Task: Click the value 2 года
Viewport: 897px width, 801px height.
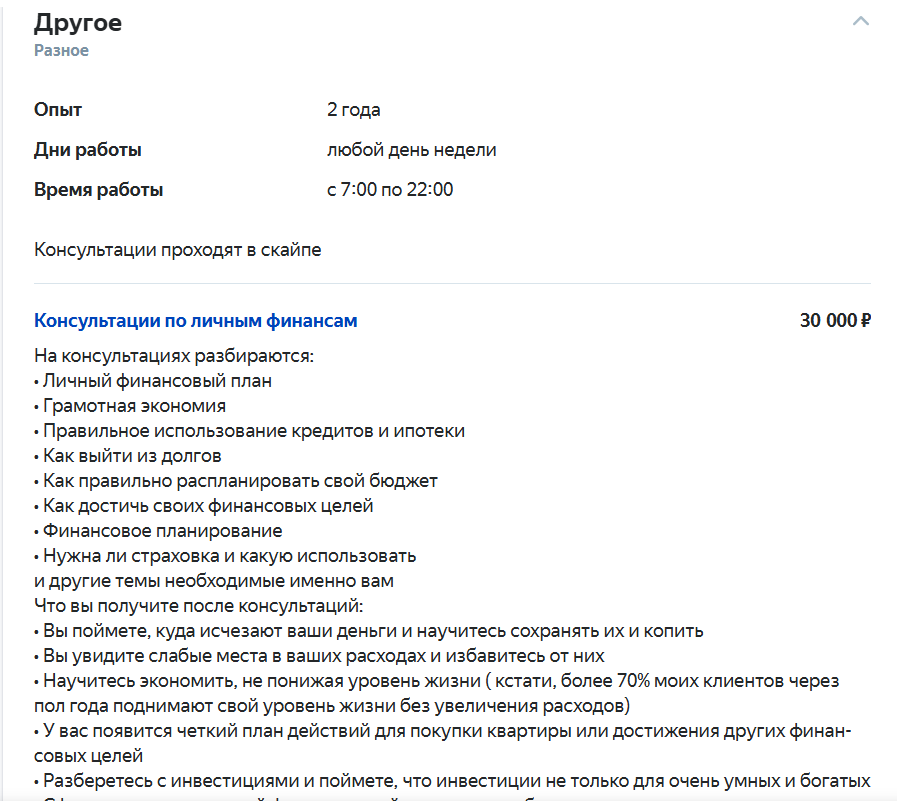Action: pos(352,109)
